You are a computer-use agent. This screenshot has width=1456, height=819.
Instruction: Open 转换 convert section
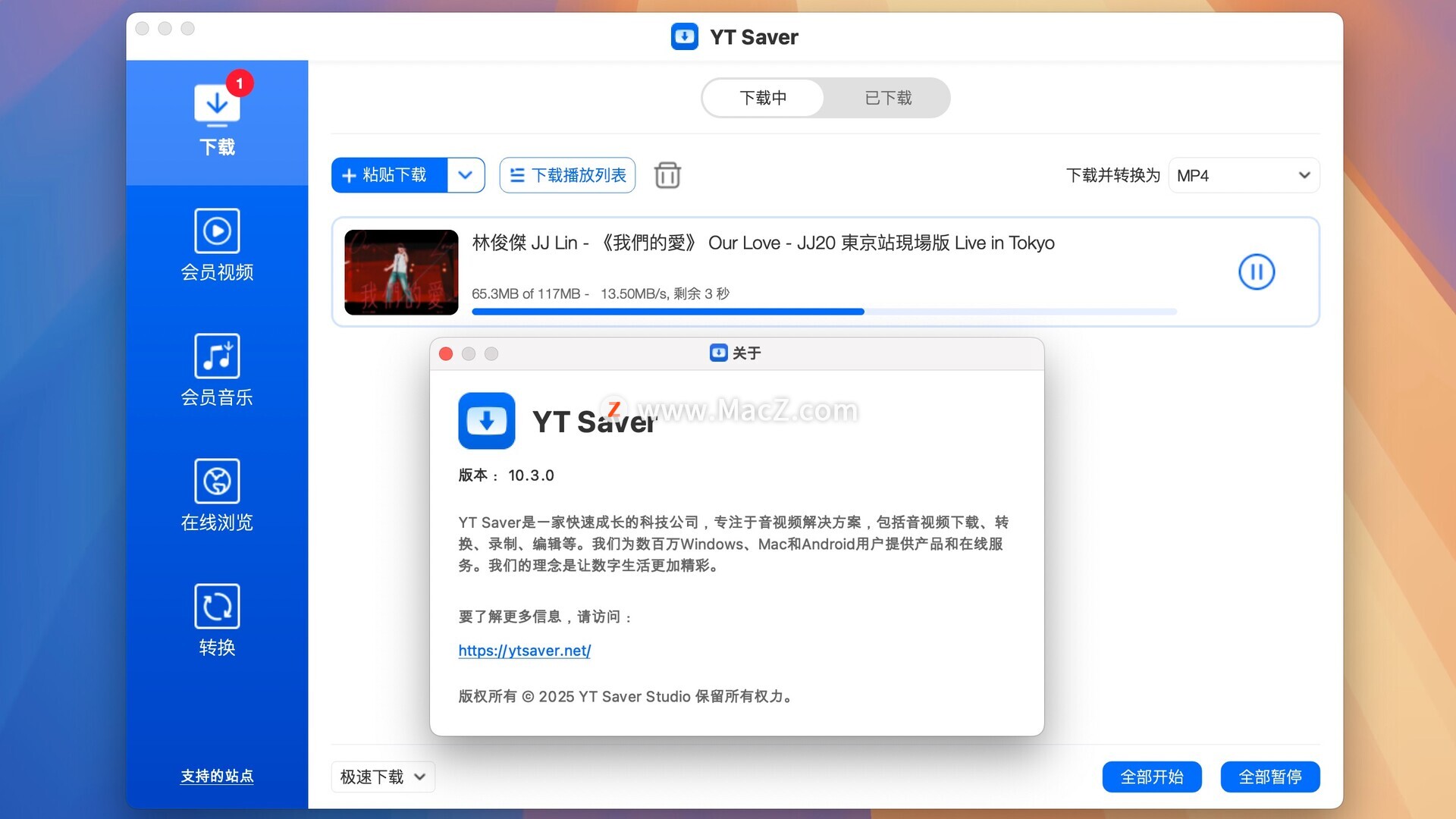(217, 621)
